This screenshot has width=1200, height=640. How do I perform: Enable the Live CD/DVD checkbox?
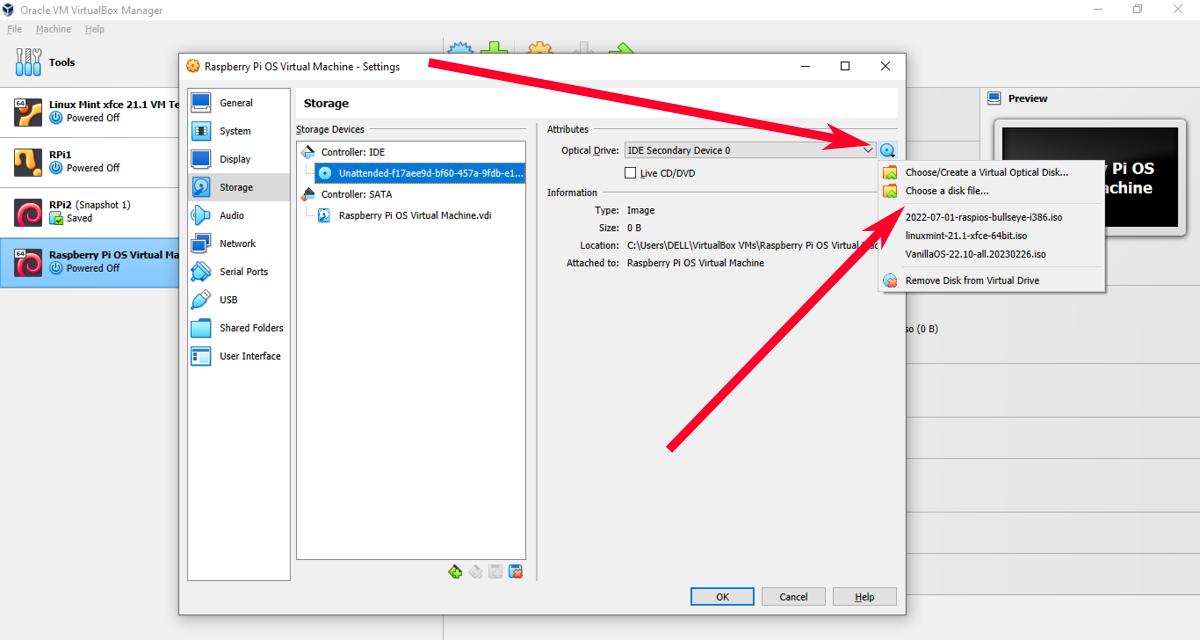[631, 170]
